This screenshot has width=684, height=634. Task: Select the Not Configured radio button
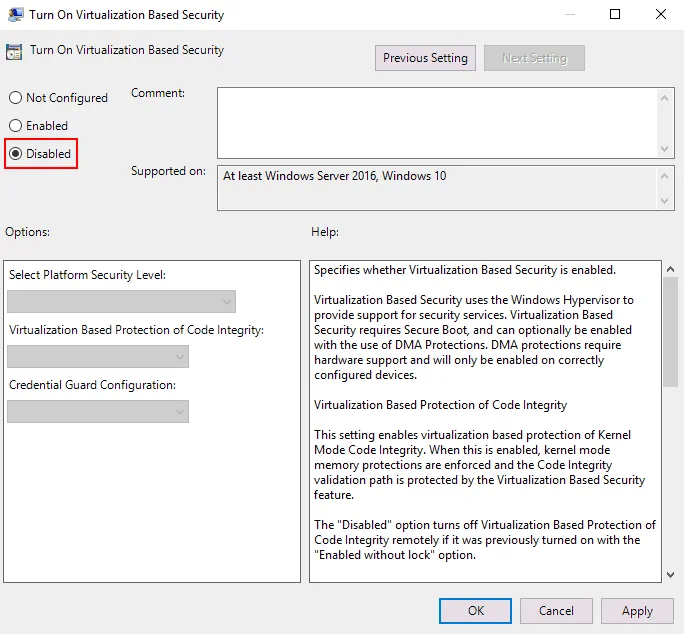(15, 98)
